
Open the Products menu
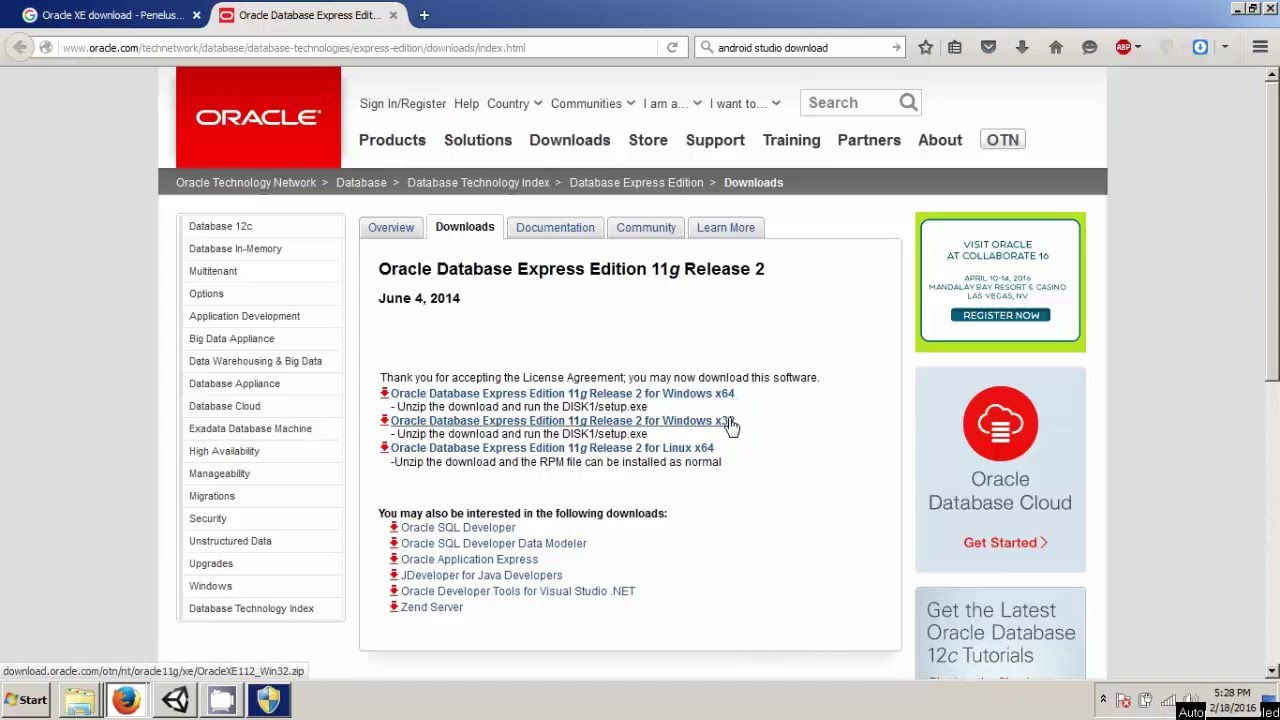[x=392, y=140]
